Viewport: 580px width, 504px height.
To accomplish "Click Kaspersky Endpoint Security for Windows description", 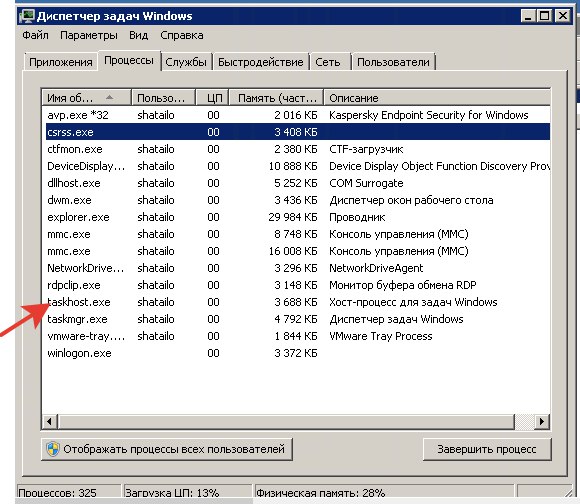I will pyautogui.click(x=429, y=115).
